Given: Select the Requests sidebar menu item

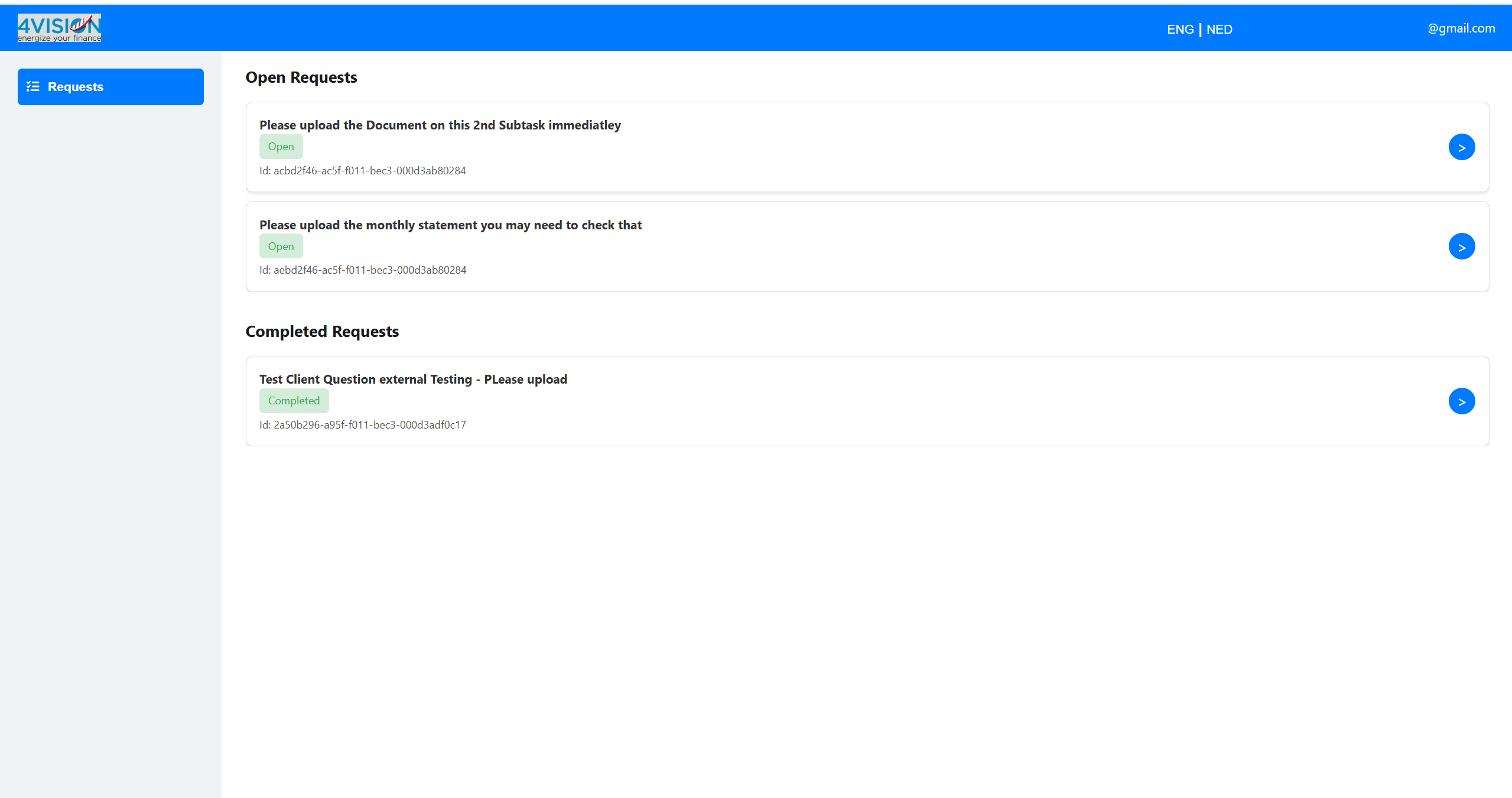Looking at the screenshot, I should 110,87.
